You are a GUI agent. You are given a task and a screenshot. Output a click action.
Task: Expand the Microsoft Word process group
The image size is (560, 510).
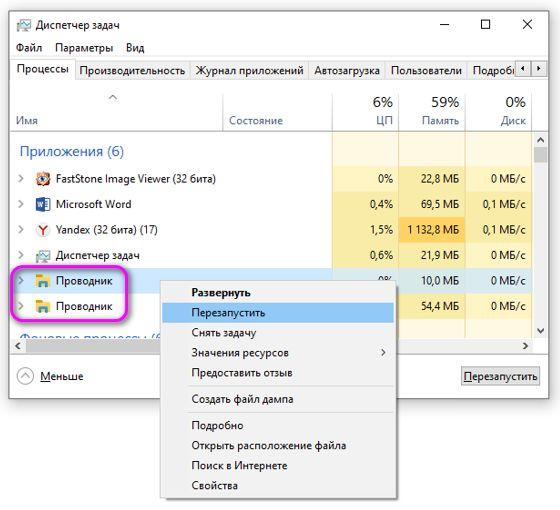click(x=21, y=204)
